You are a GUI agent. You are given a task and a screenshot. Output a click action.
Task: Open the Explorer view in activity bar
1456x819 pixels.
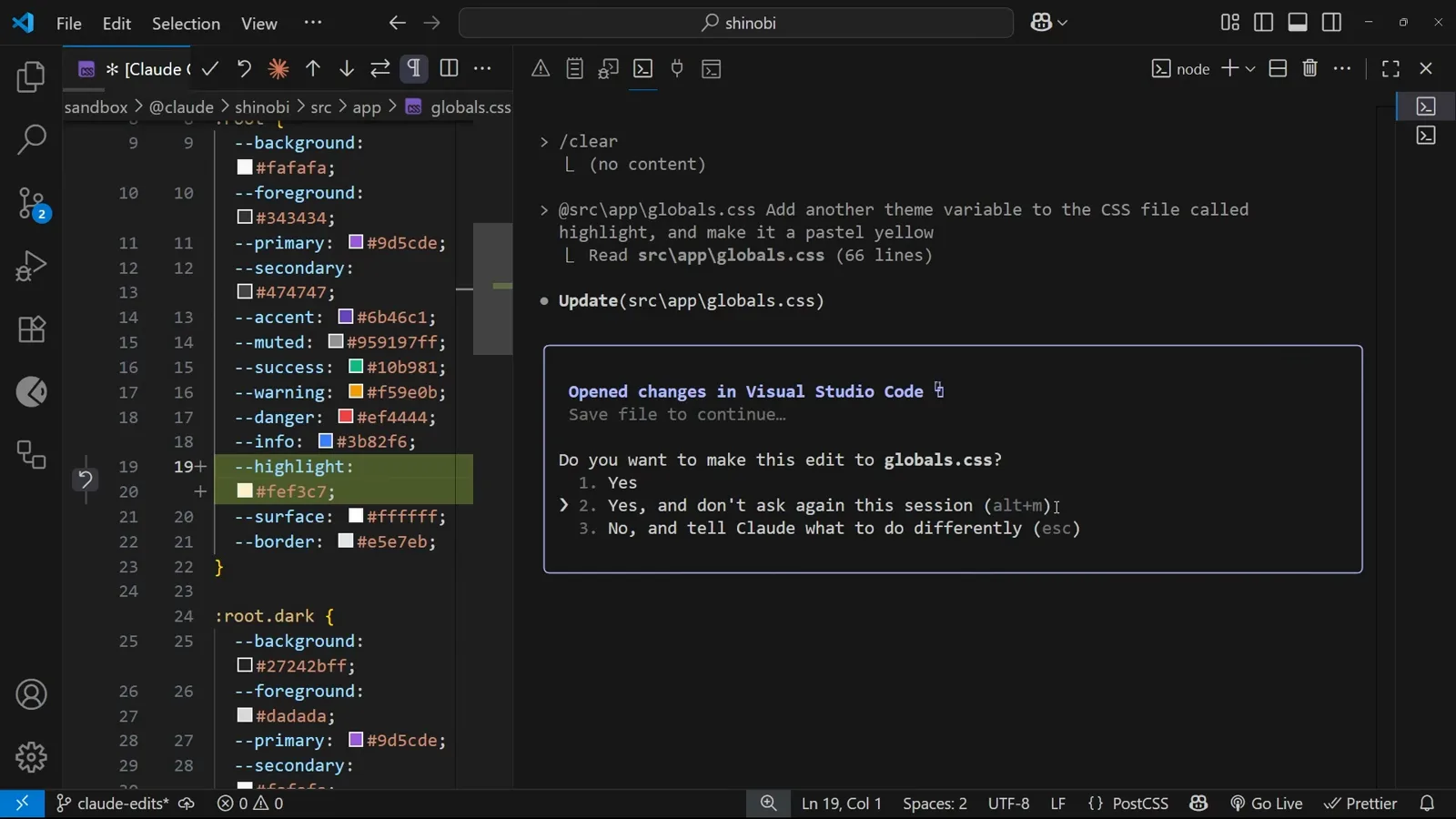(x=31, y=77)
